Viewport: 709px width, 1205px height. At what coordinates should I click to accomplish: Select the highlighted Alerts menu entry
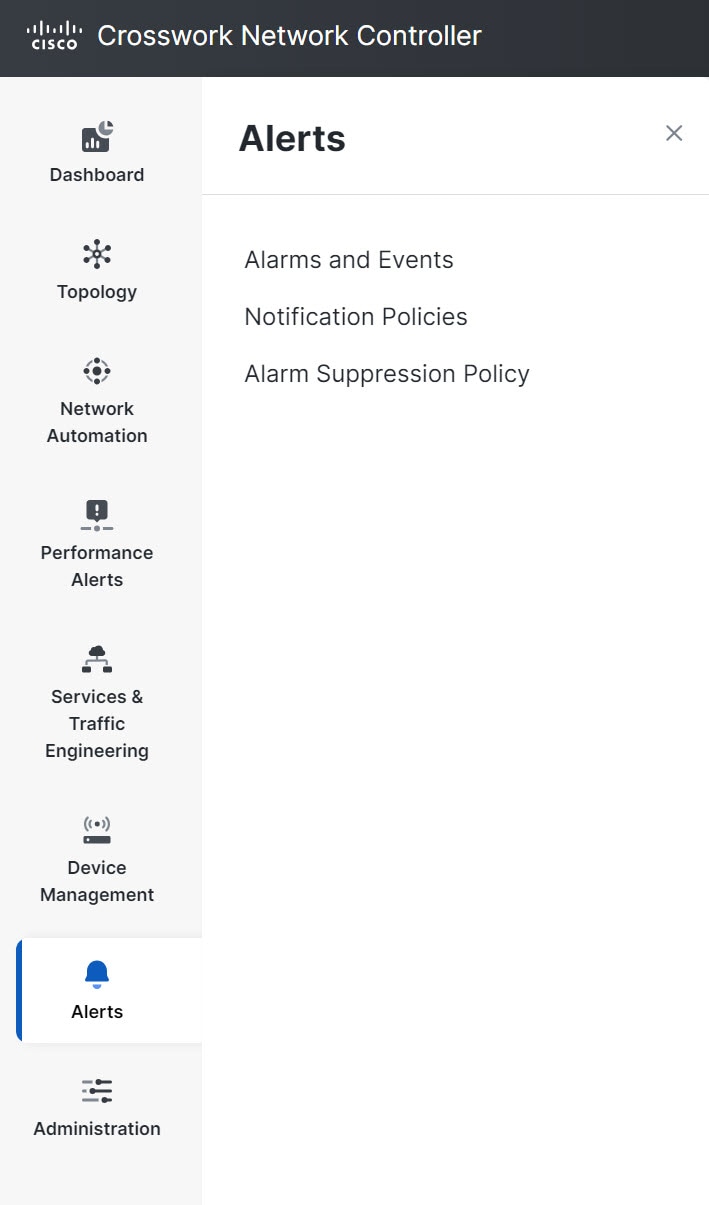pos(96,990)
